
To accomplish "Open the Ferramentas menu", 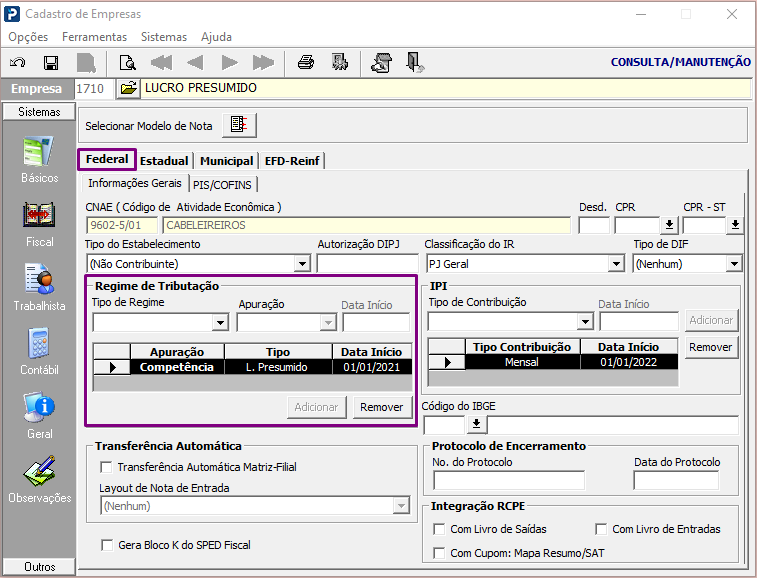I will 94,37.
